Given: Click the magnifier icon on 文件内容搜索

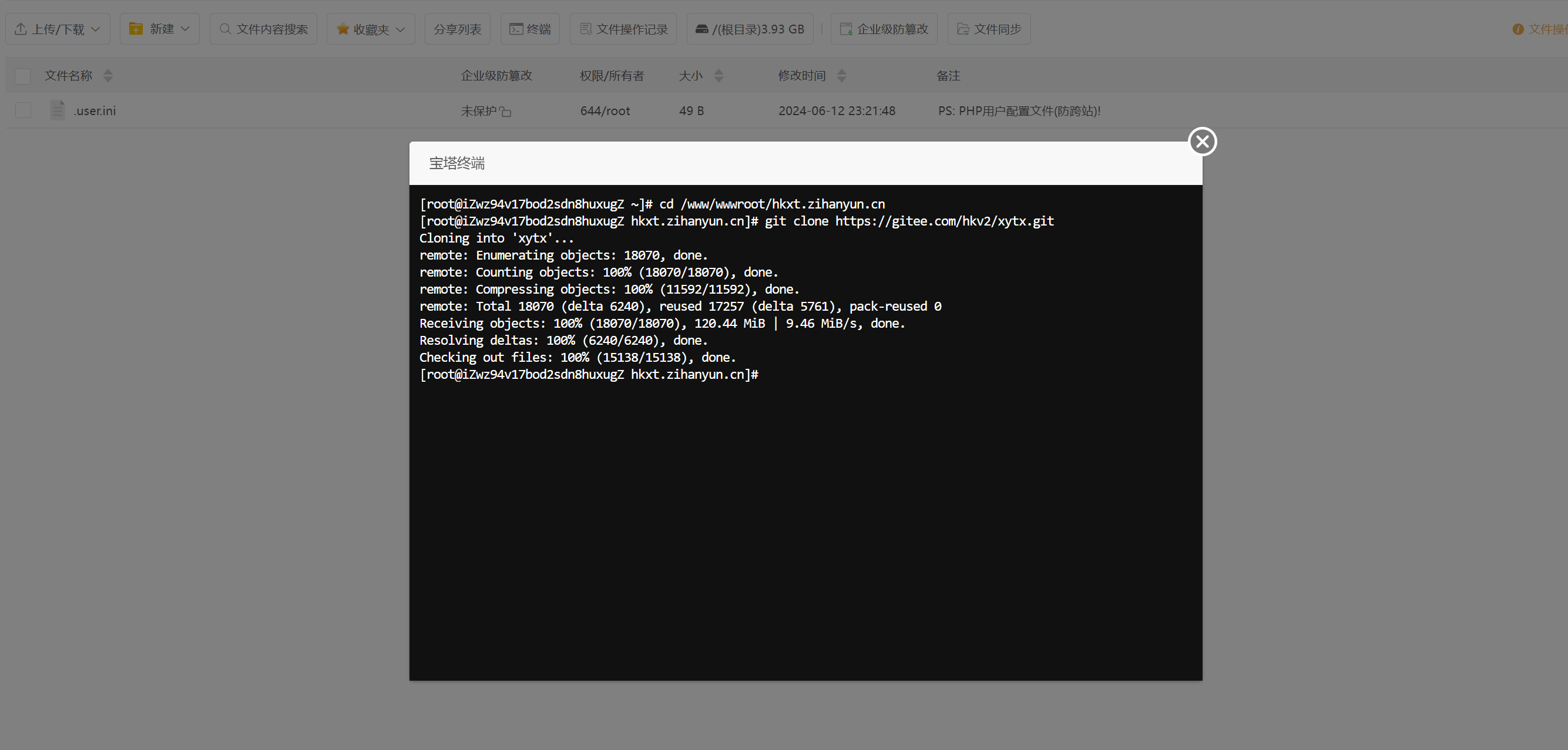Looking at the screenshot, I should click(225, 29).
